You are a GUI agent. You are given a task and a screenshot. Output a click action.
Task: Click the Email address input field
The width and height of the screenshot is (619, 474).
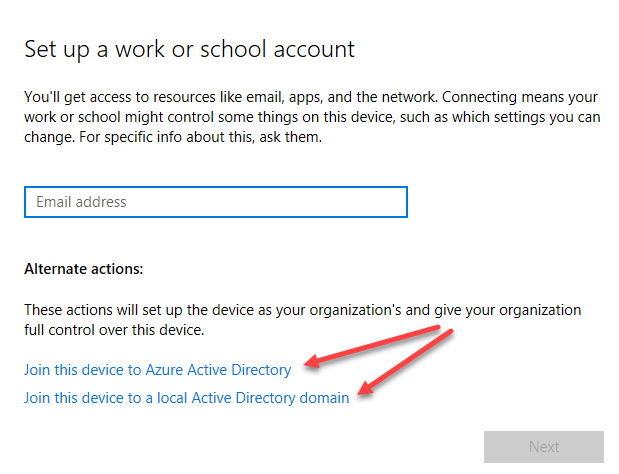tap(215, 202)
